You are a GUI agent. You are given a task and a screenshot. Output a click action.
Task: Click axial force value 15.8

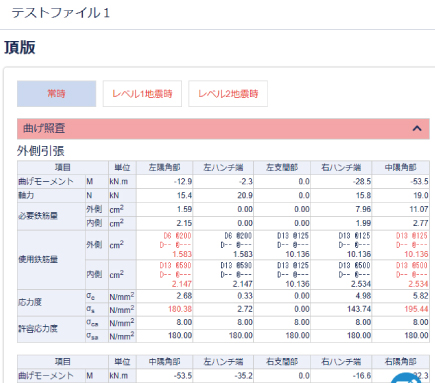point(363,195)
